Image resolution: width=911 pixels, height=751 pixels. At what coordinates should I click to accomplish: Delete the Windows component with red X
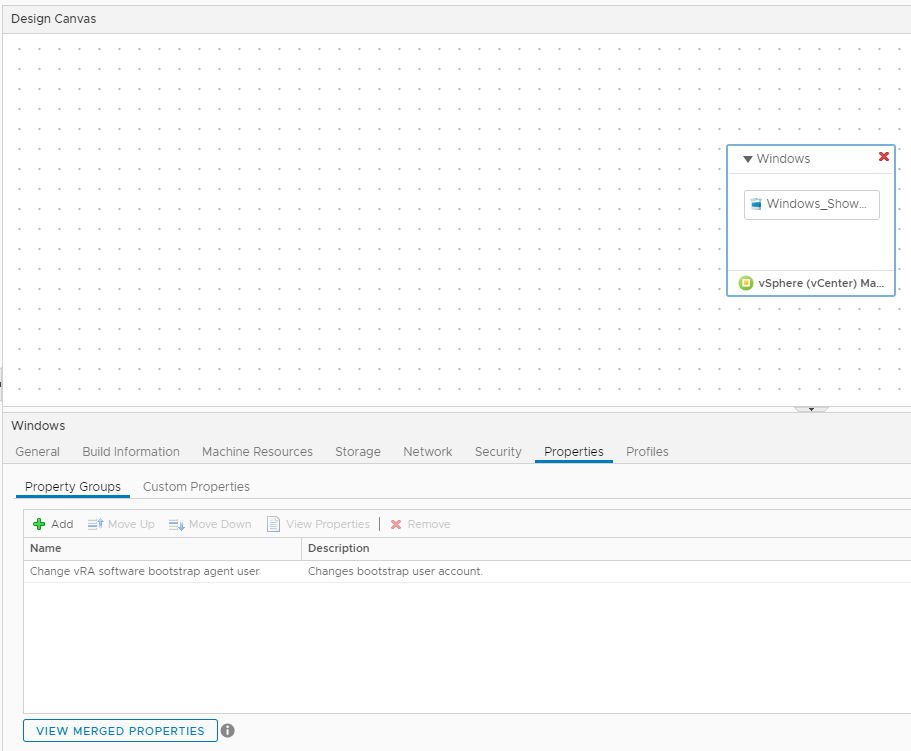[883, 157]
